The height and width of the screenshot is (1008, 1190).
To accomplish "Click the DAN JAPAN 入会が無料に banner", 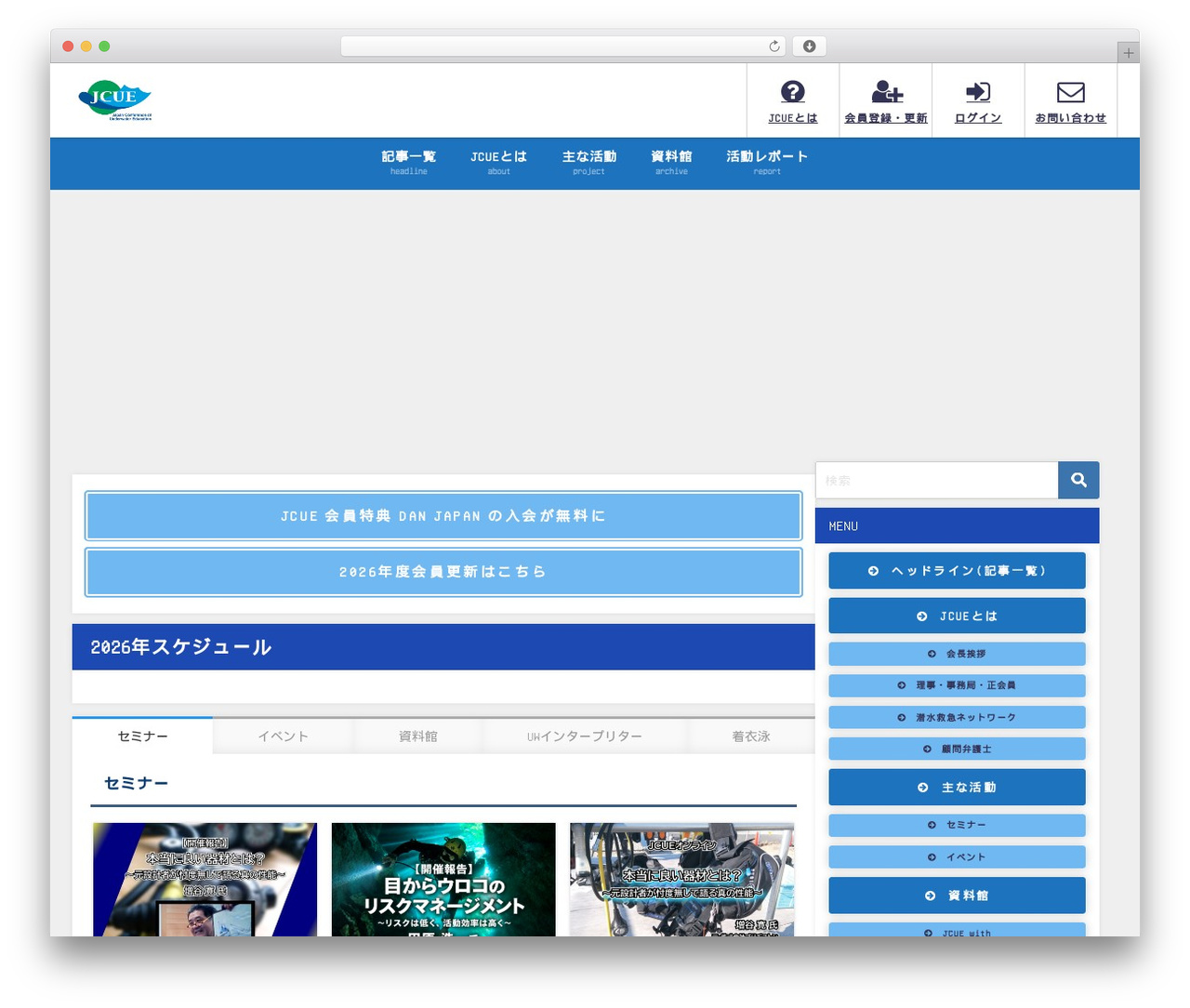I will click(x=443, y=516).
